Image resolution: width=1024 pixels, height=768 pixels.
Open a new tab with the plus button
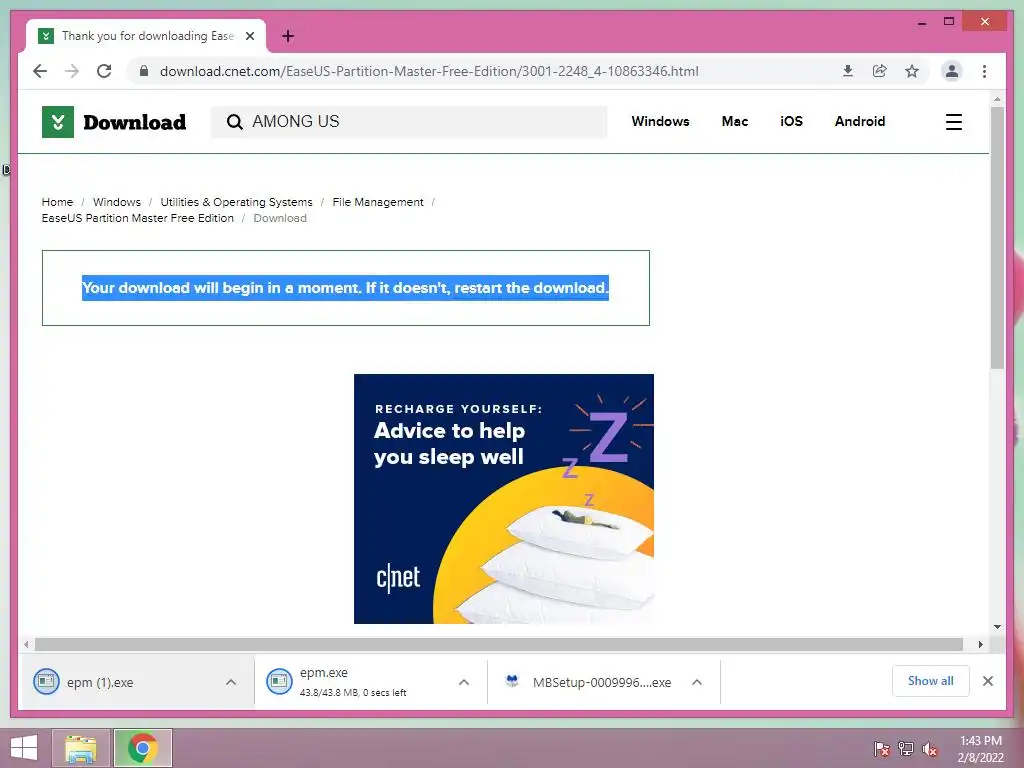coord(288,36)
